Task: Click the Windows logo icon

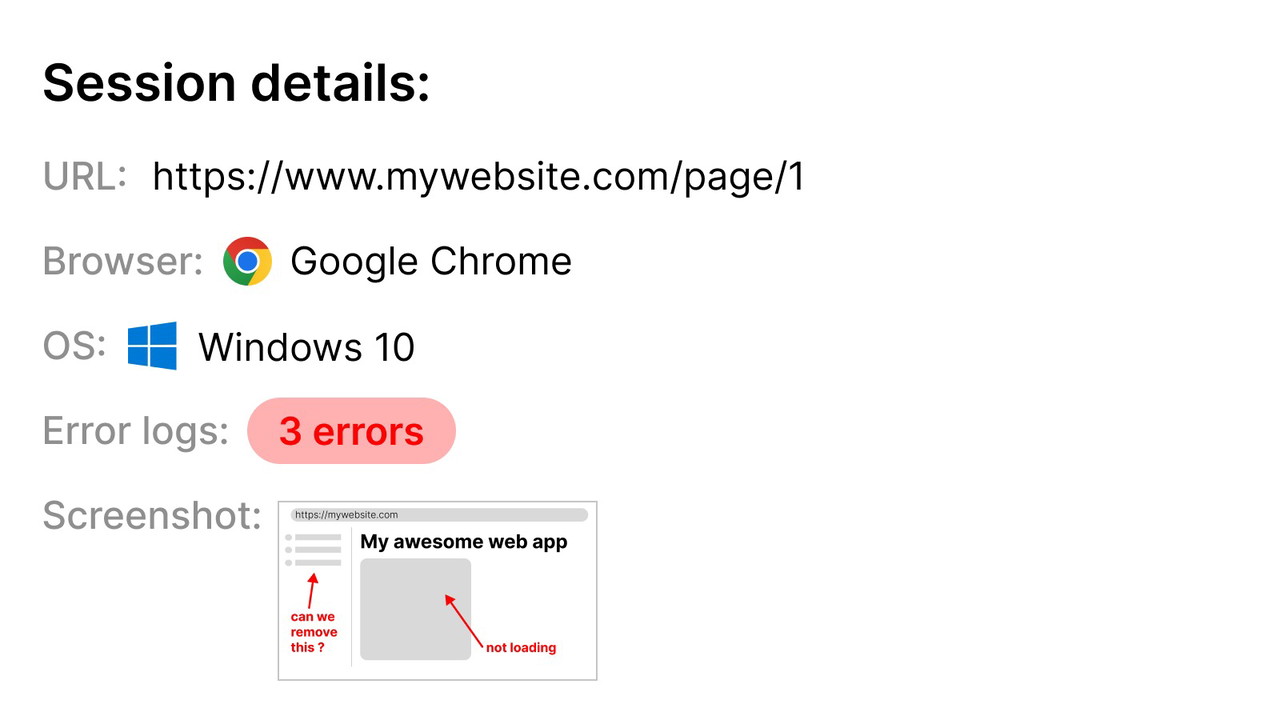Action: [x=152, y=346]
